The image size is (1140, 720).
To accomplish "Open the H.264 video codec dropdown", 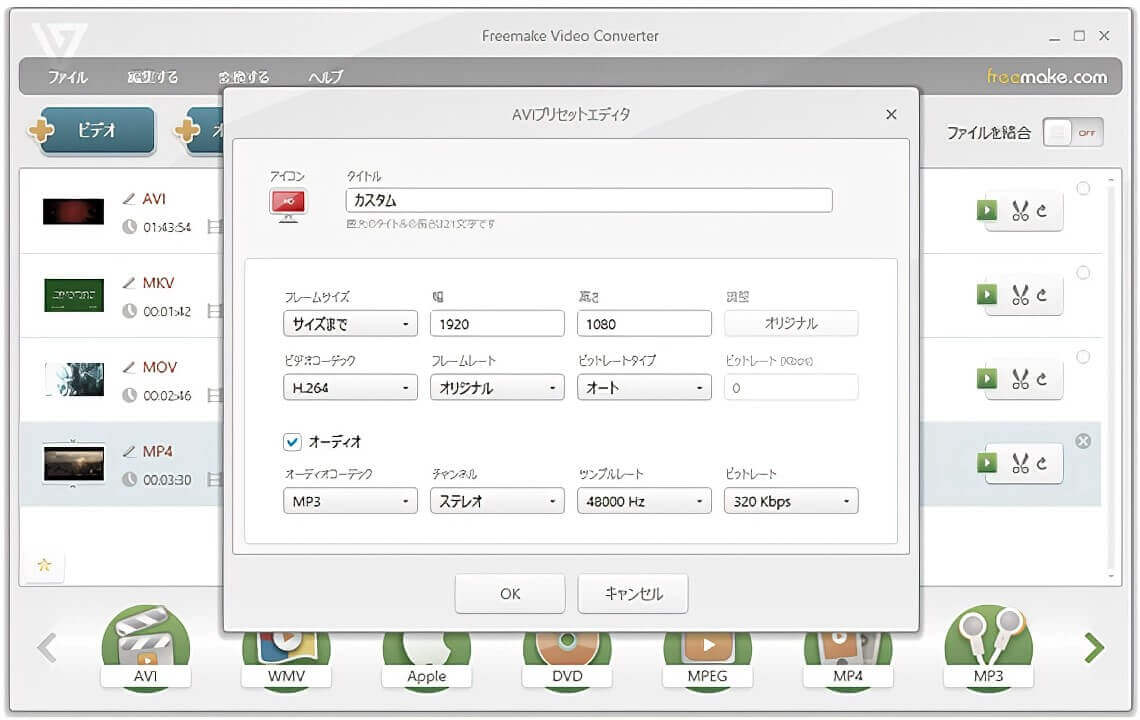I will 350,388.
